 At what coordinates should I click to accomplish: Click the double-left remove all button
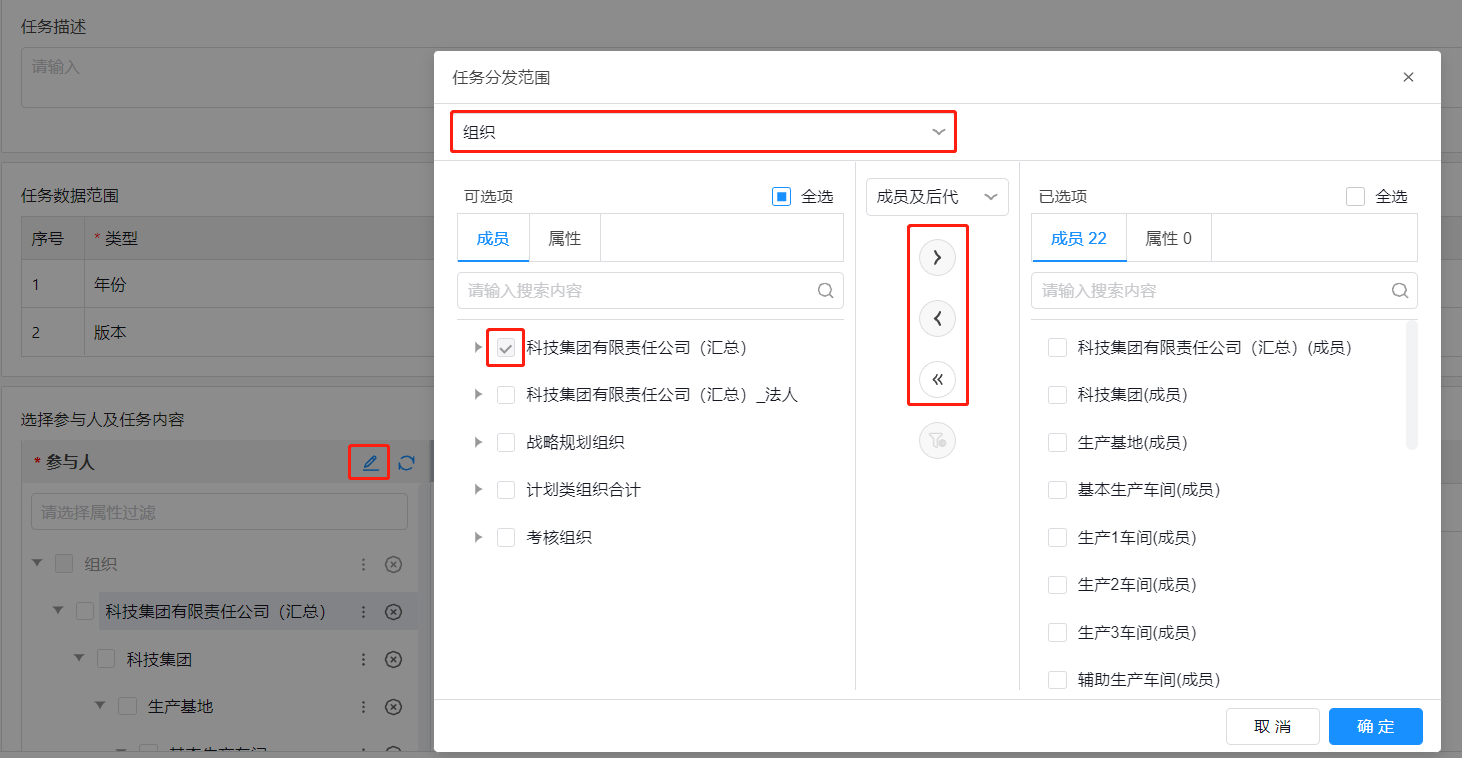click(x=937, y=380)
